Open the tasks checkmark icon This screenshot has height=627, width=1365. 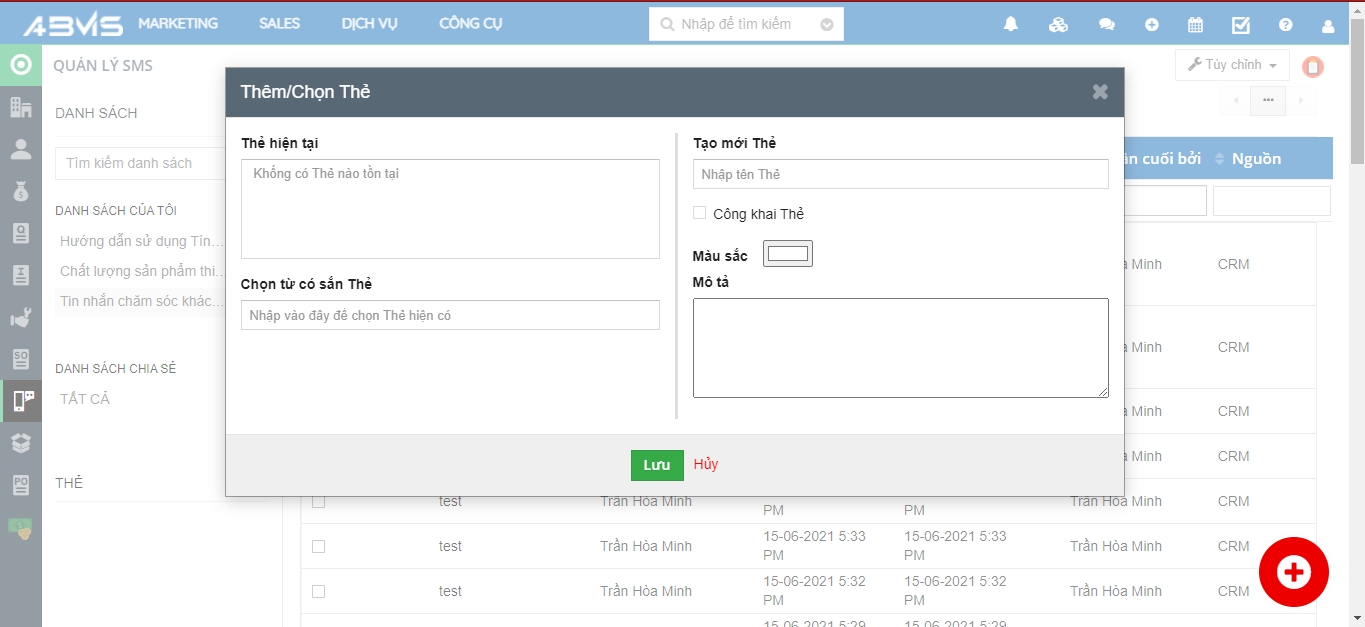(1241, 25)
